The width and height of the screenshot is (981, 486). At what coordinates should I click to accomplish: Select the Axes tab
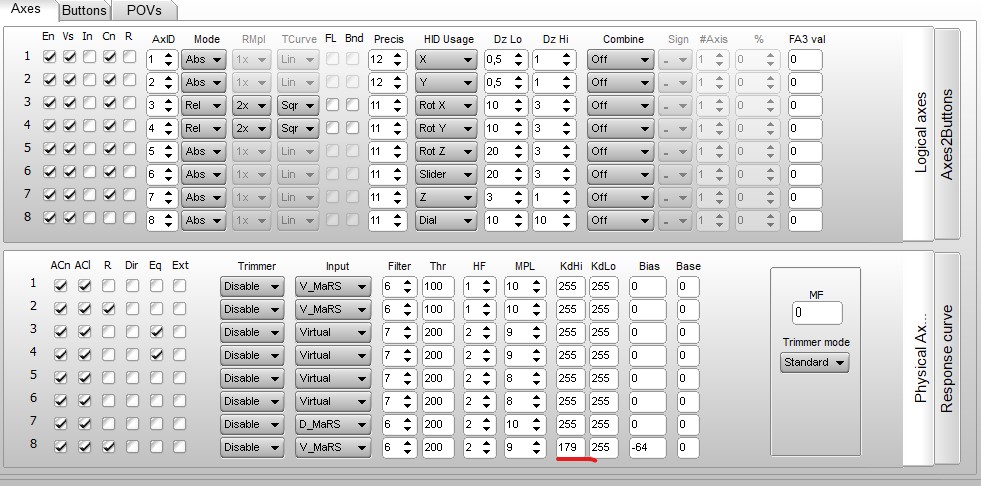tap(26, 9)
